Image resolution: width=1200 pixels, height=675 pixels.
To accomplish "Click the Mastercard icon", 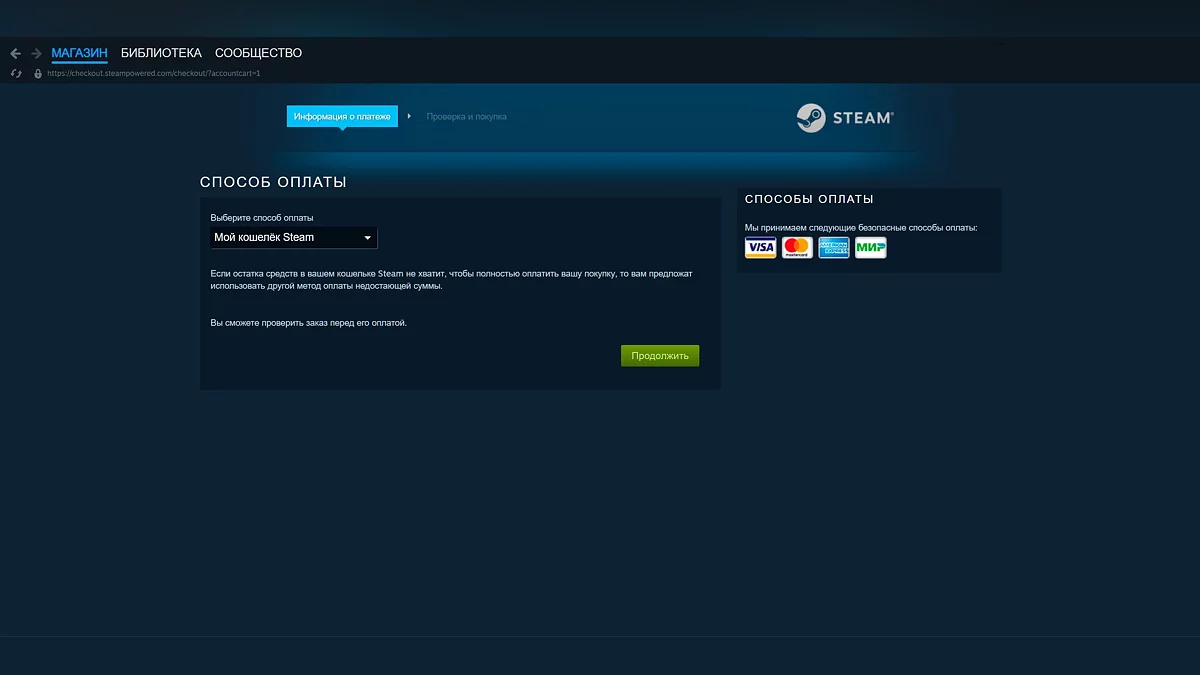I will (x=797, y=247).
